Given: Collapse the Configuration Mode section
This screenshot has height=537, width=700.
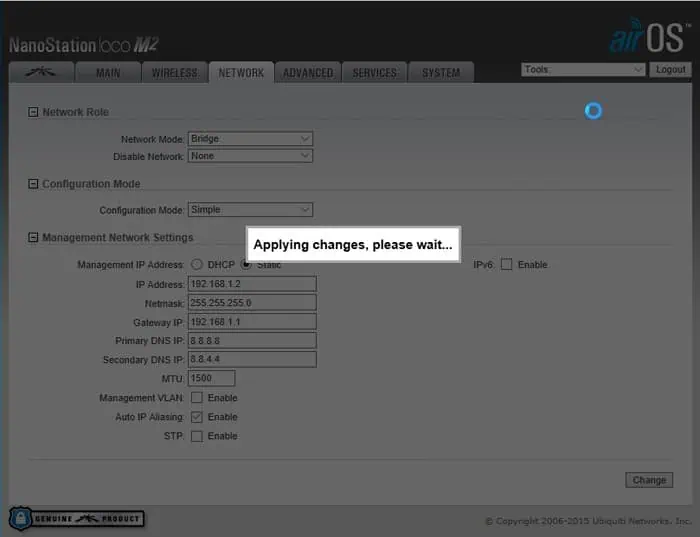Looking at the screenshot, I should click(x=33, y=185).
